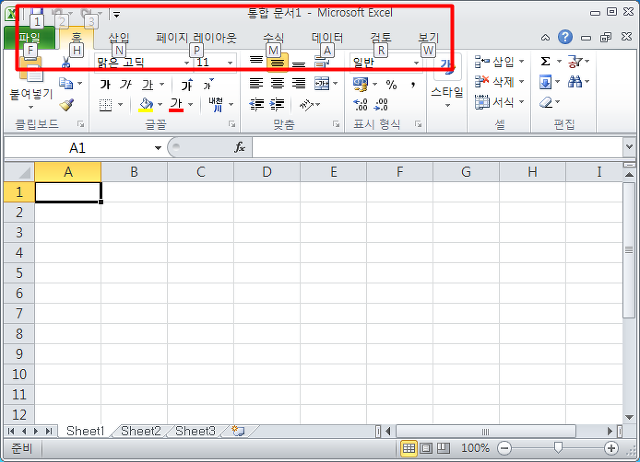This screenshot has height=462, width=640.
Task: Open the font name 맑은 고딕 dropdown
Action: pyautogui.click(x=186, y=63)
